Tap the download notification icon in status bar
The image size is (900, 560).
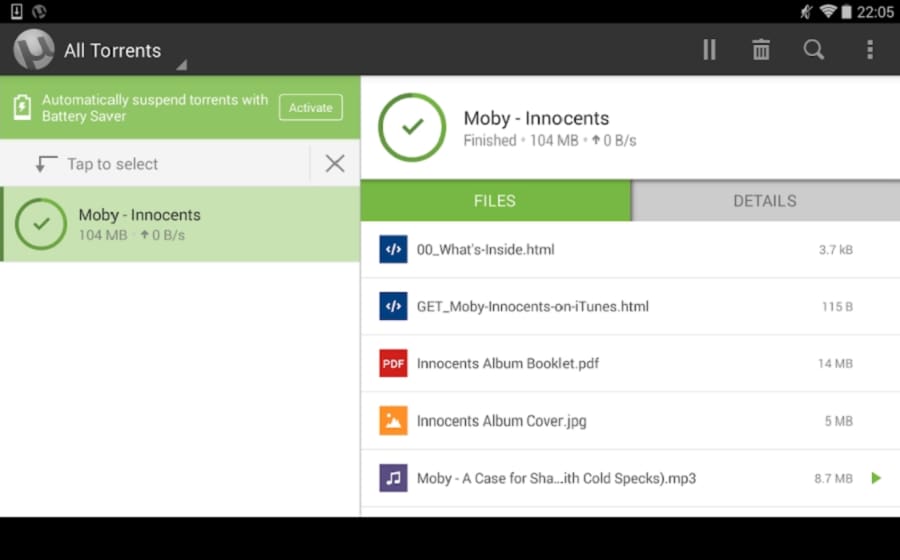coord(17,11)
